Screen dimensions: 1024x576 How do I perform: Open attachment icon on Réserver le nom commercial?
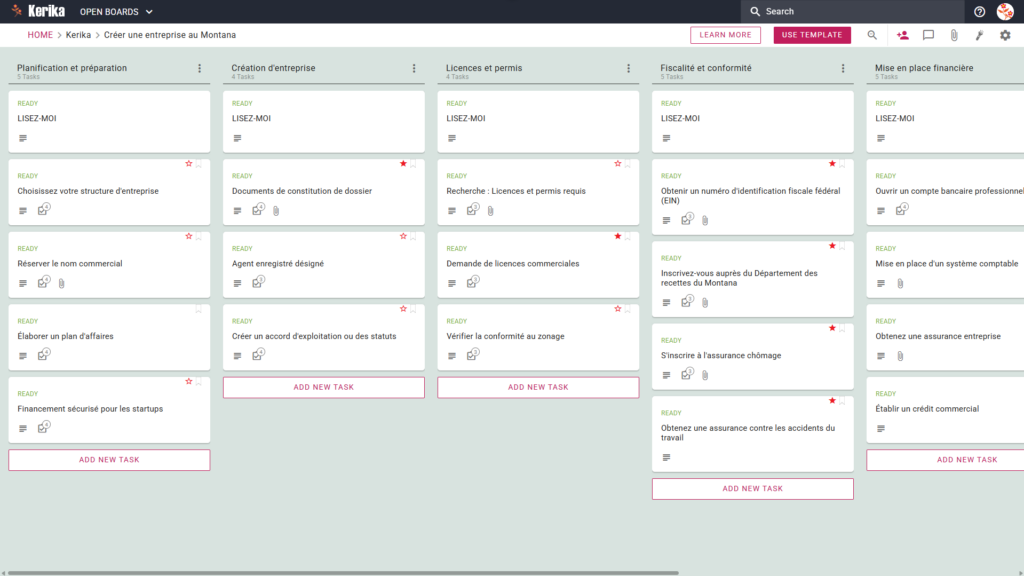tap(61, 283)
